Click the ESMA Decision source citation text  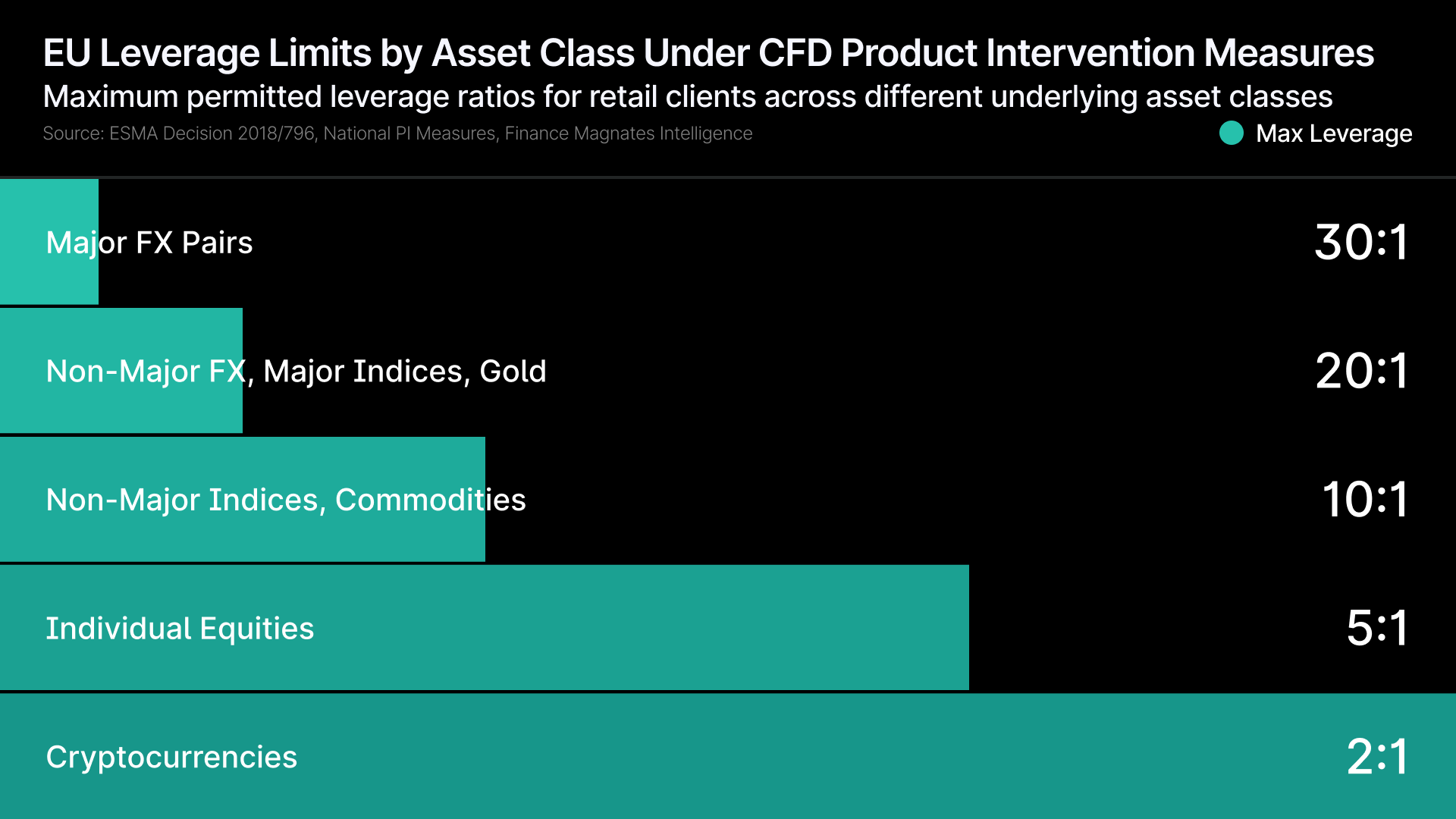397,133
